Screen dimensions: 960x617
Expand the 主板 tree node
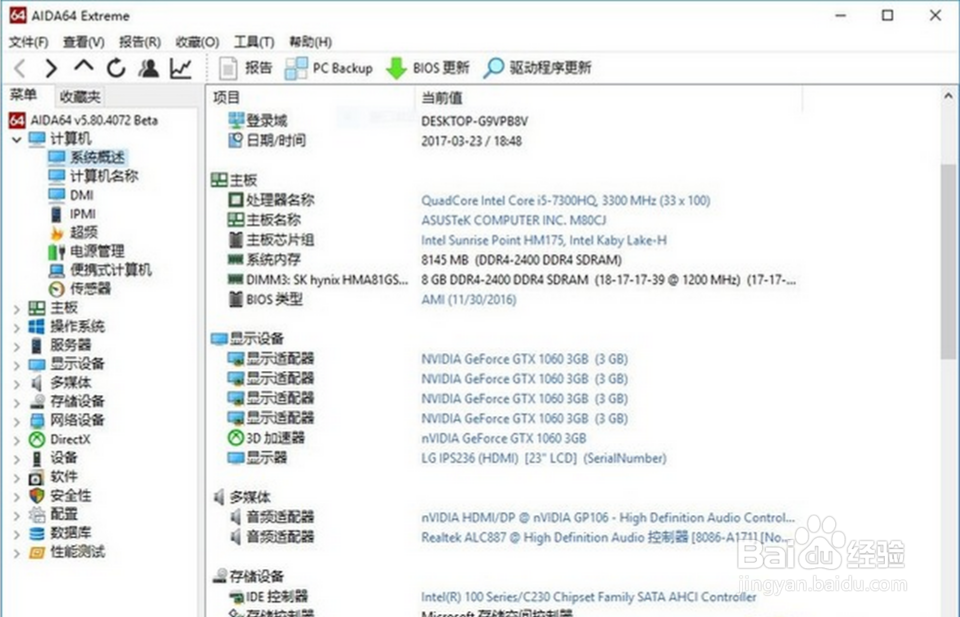tap(17, 309)
